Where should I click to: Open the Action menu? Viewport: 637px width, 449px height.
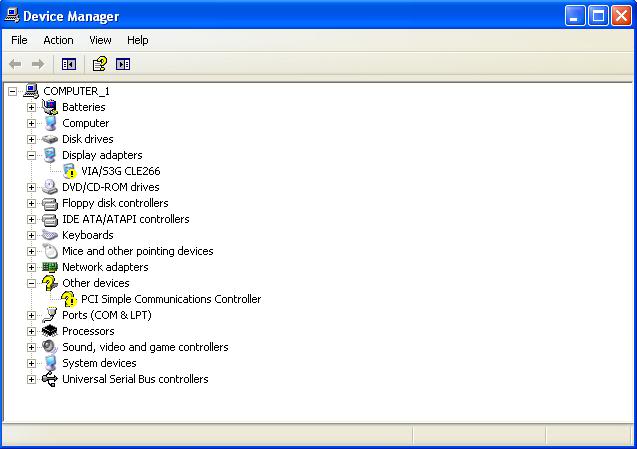coord(58,40)
